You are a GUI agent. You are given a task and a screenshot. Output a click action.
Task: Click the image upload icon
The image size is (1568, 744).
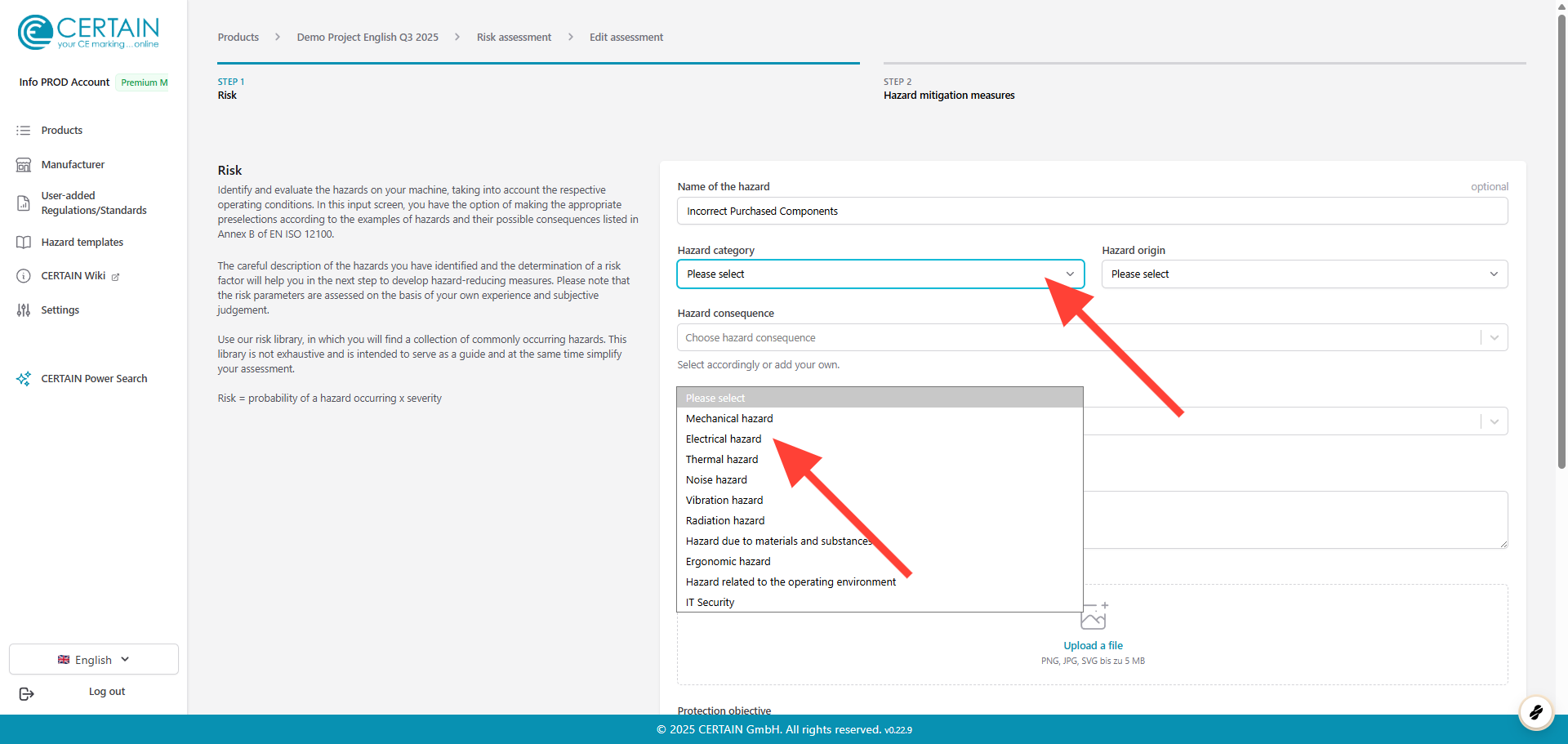click(1094, 616)
